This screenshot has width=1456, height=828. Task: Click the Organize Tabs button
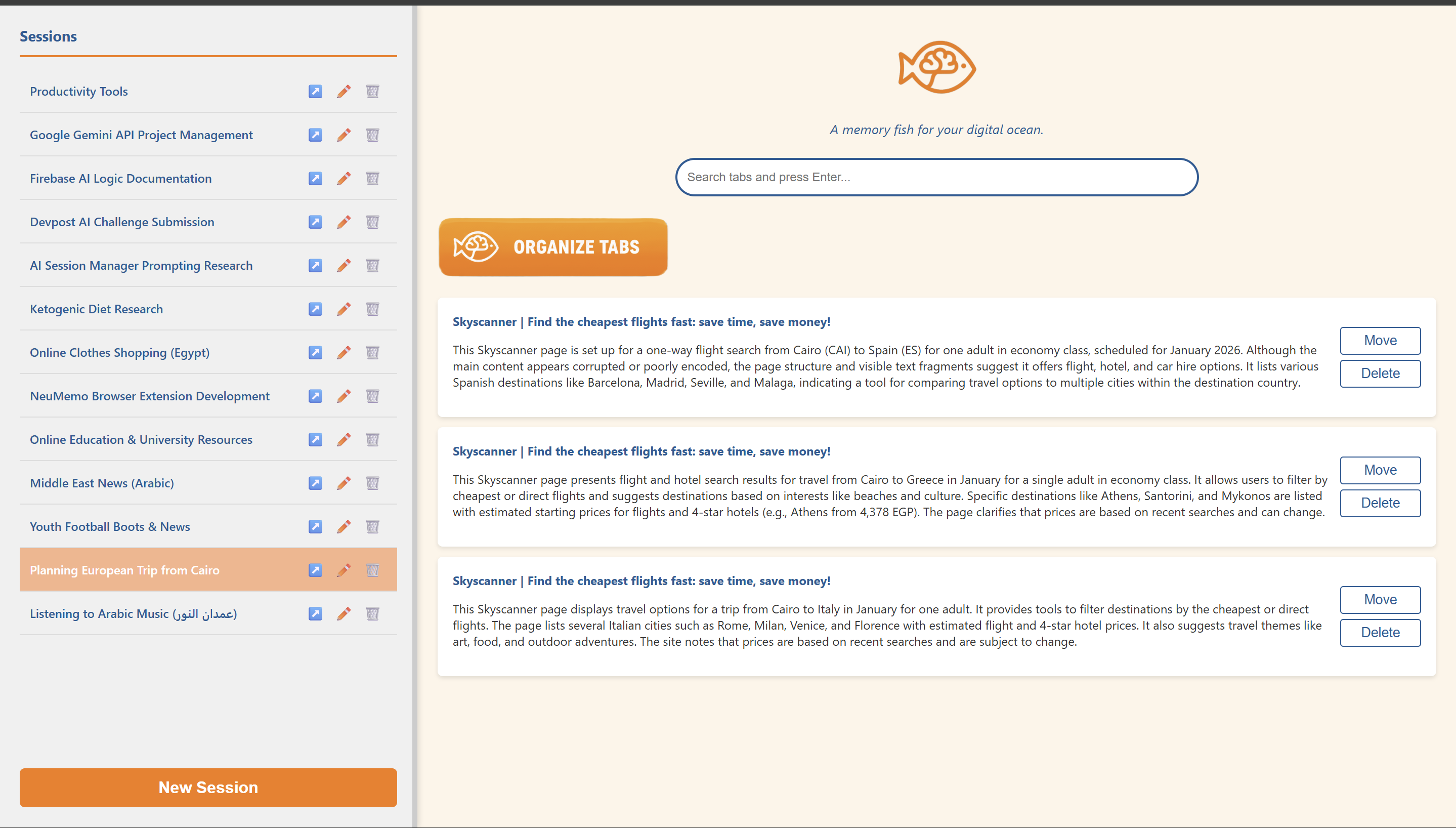[553, 247]
